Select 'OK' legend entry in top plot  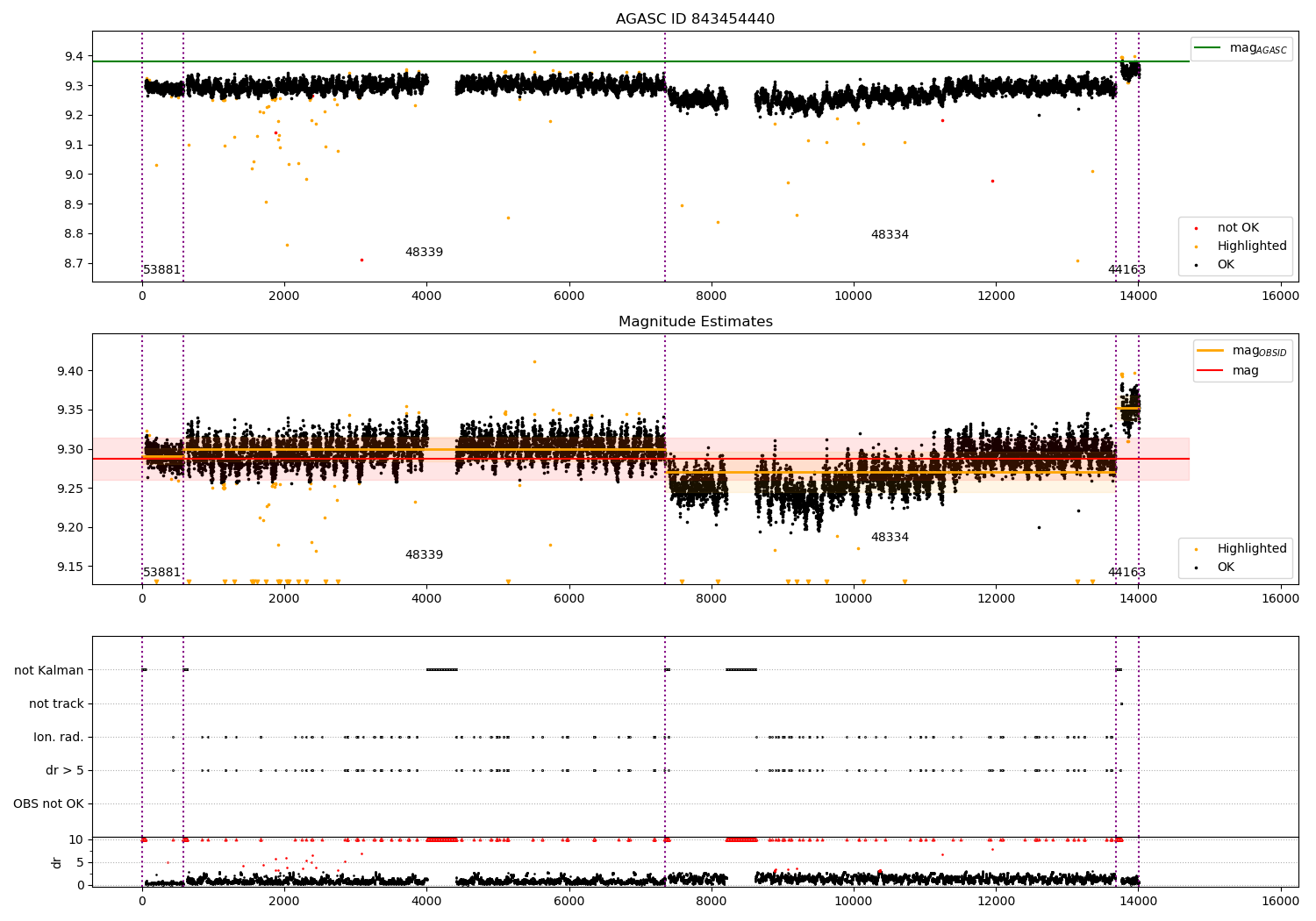click(1226, 265)
